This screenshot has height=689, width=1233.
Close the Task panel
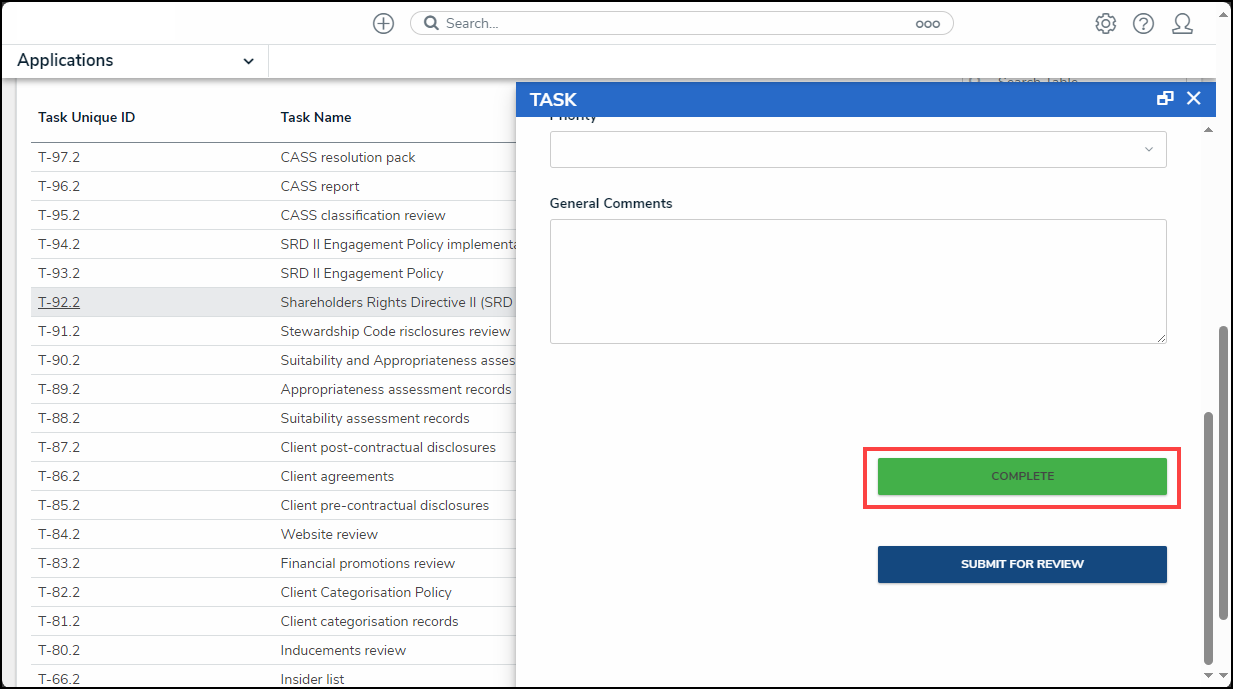[1193, 98]
